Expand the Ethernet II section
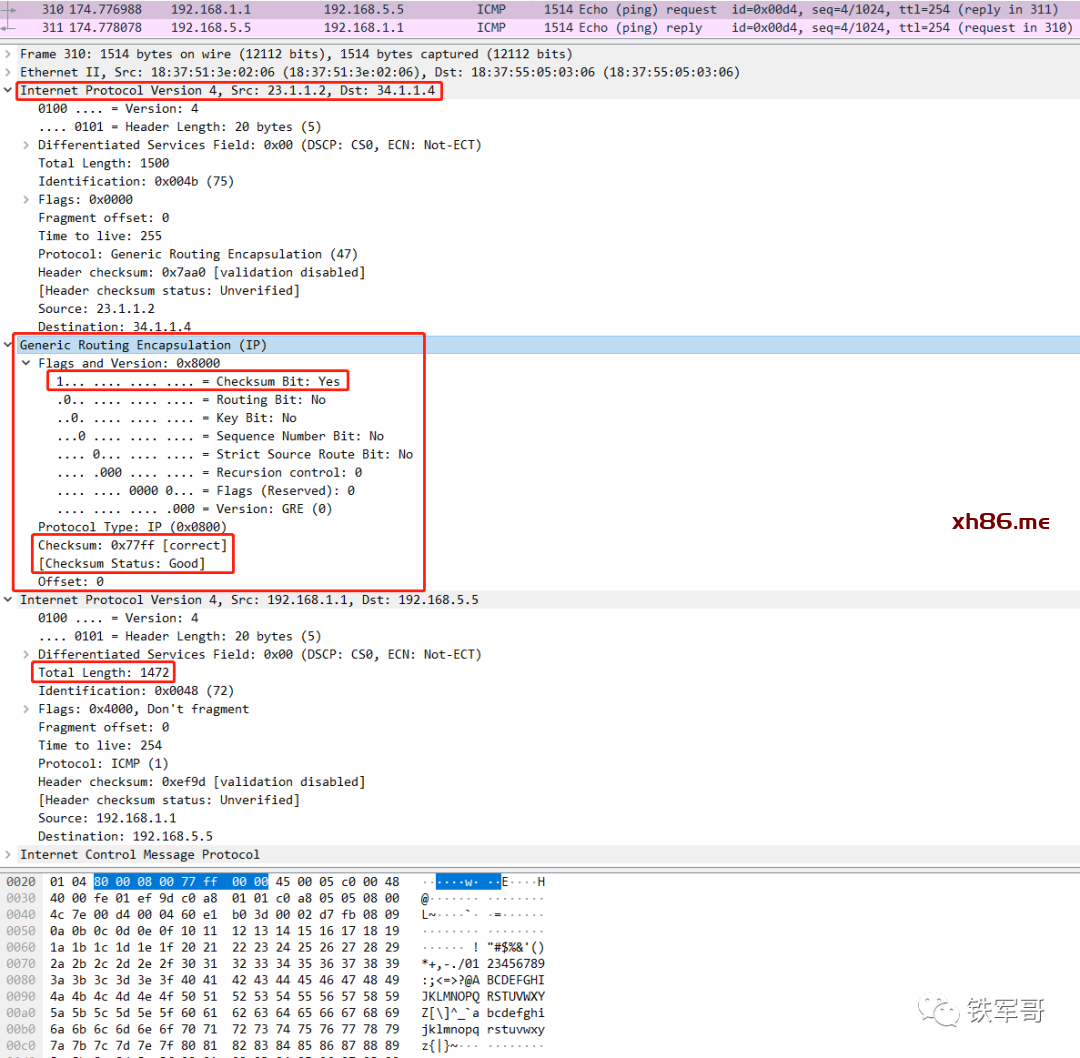The image size is (1080, 1058). (x=10, y=72)
